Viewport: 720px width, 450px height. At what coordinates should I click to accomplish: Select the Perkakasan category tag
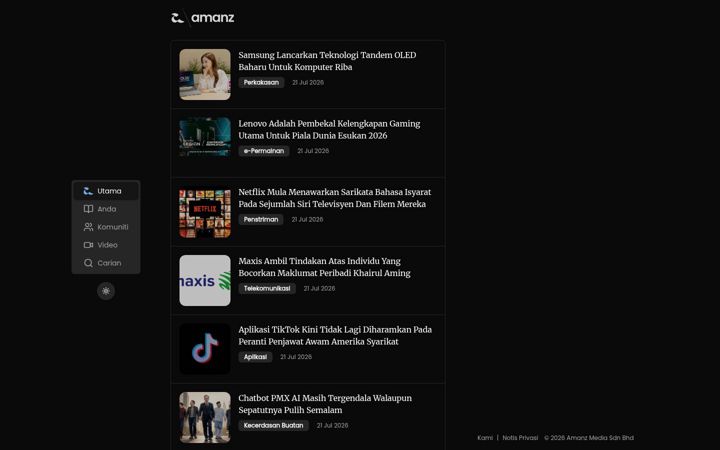pos(261,83)
